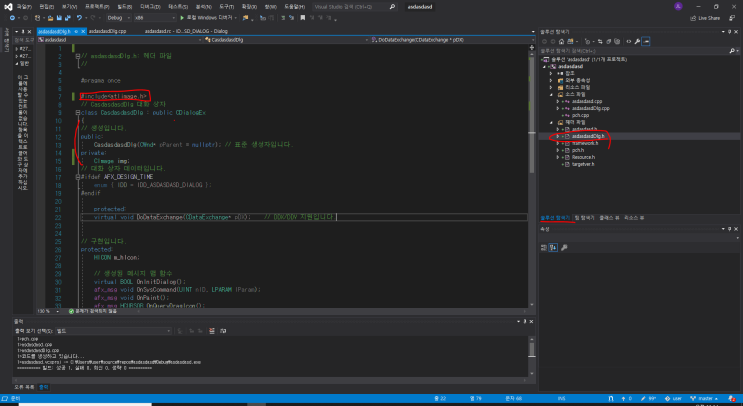The height and width of the screenshot is (406, 743).
Task: Click the Save All icon in the toolbar
Action: pyautogui.click(x=68, y=18)
